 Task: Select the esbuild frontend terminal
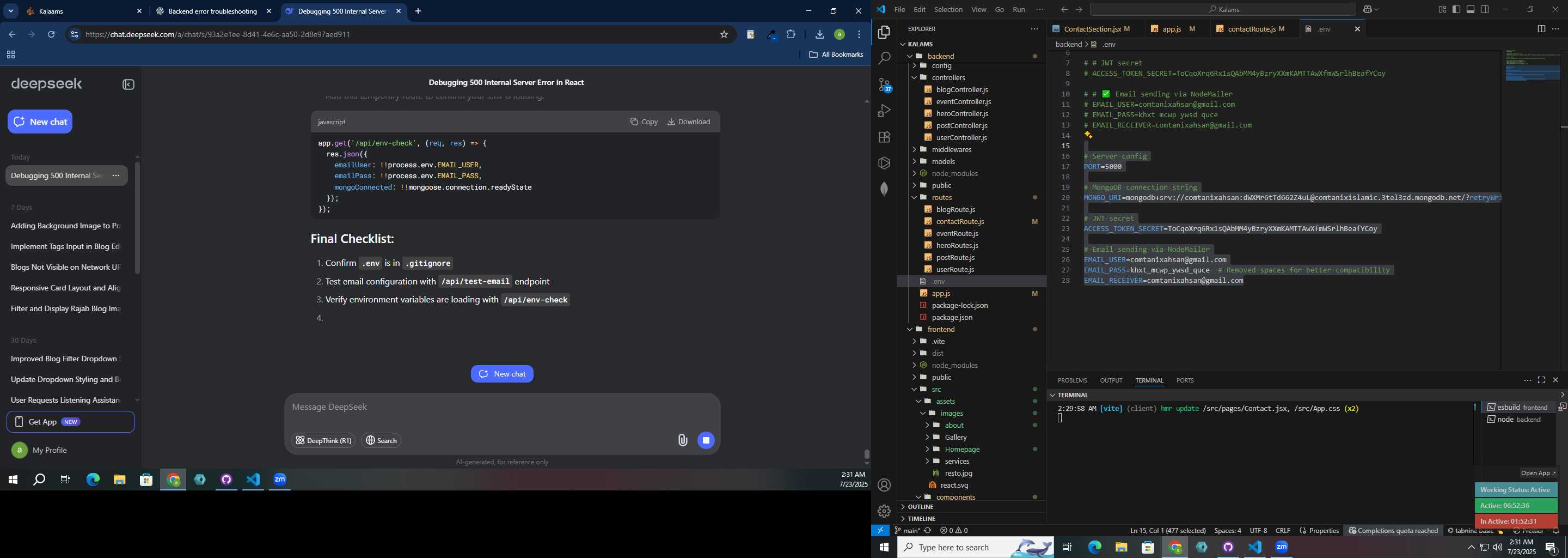(x=1517, y=407)
